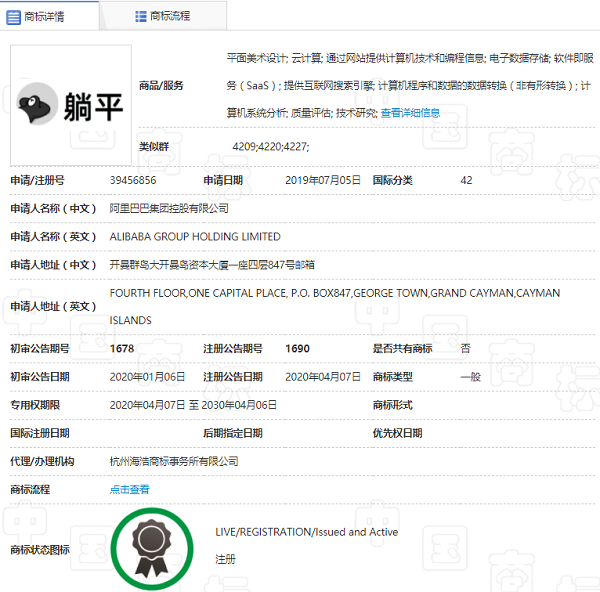
Task: Select preliminary announcement date 2020年01月06日
Action: pyautogui.click(x=147, y=377)
